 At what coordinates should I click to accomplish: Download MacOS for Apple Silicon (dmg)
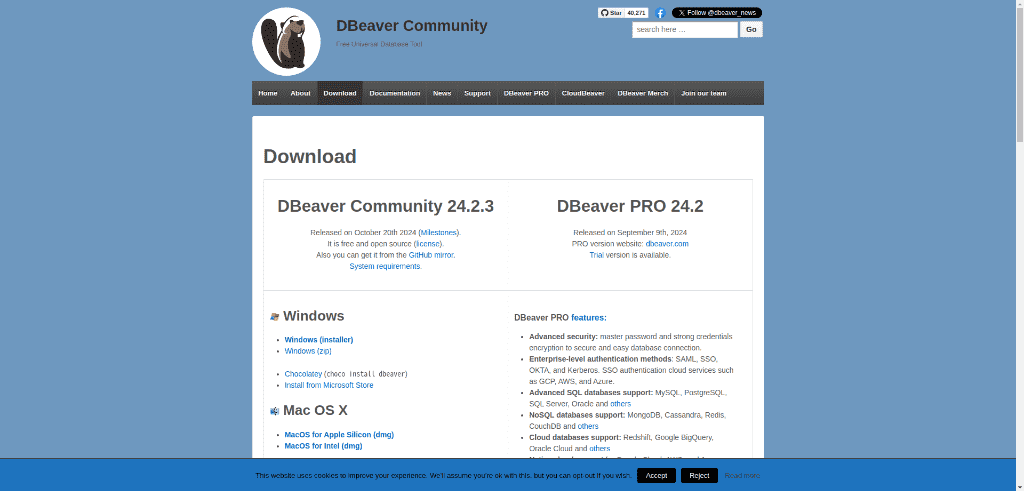click(339, 435)
